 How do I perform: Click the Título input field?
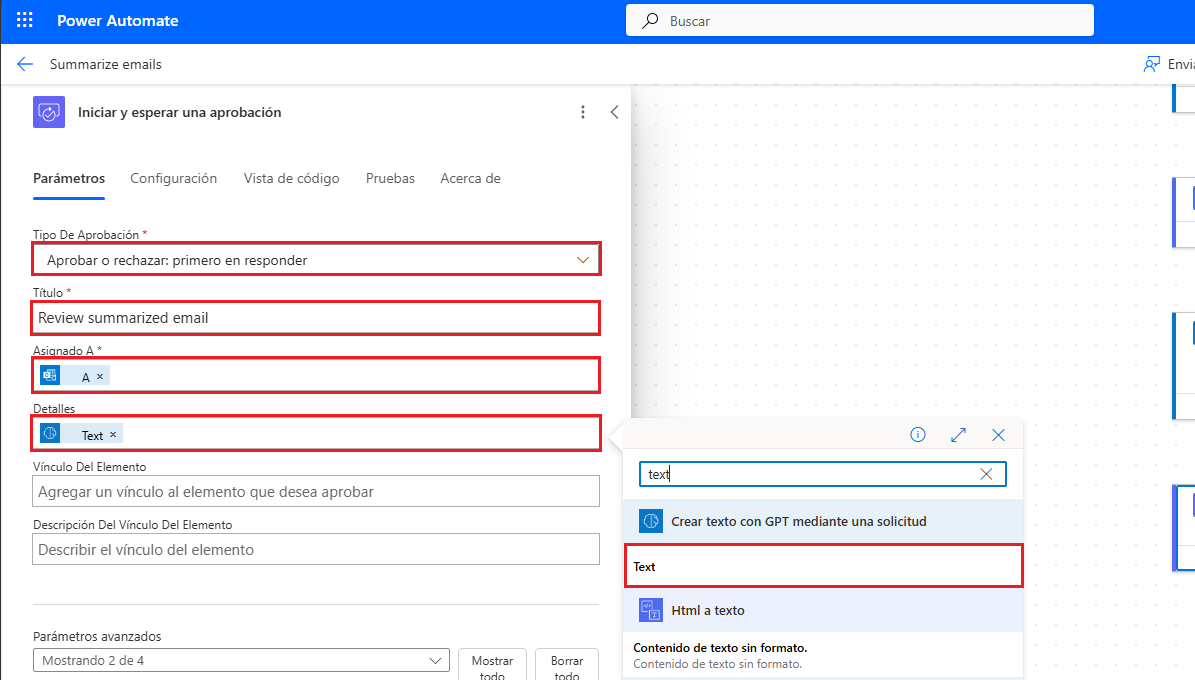coord(316,318)
